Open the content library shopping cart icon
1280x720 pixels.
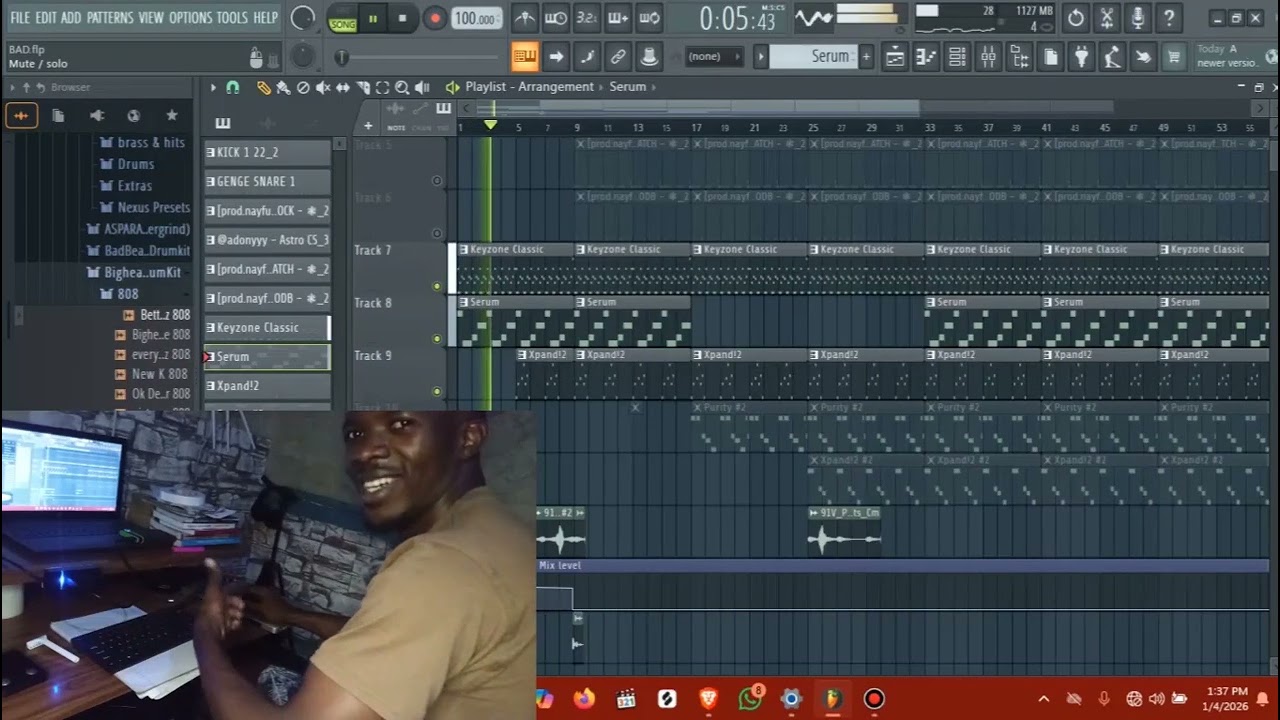(x=1174, y=57)
